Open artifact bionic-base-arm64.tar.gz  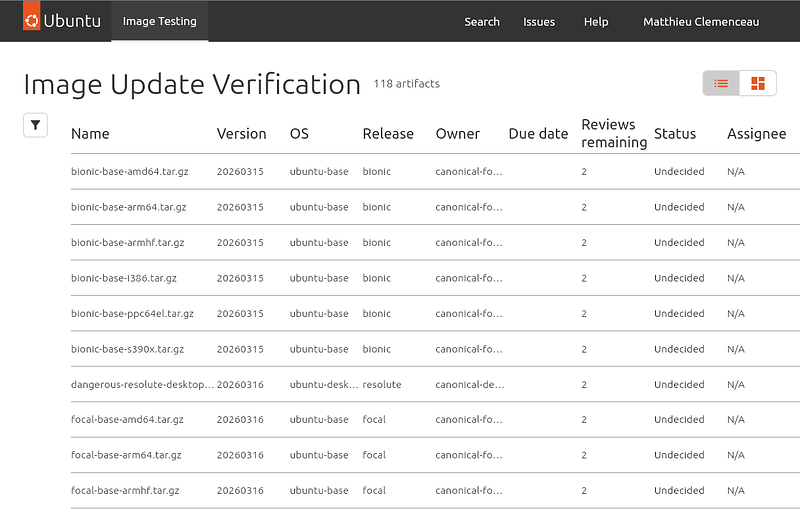pyautogui.click(x=129, y=207)
